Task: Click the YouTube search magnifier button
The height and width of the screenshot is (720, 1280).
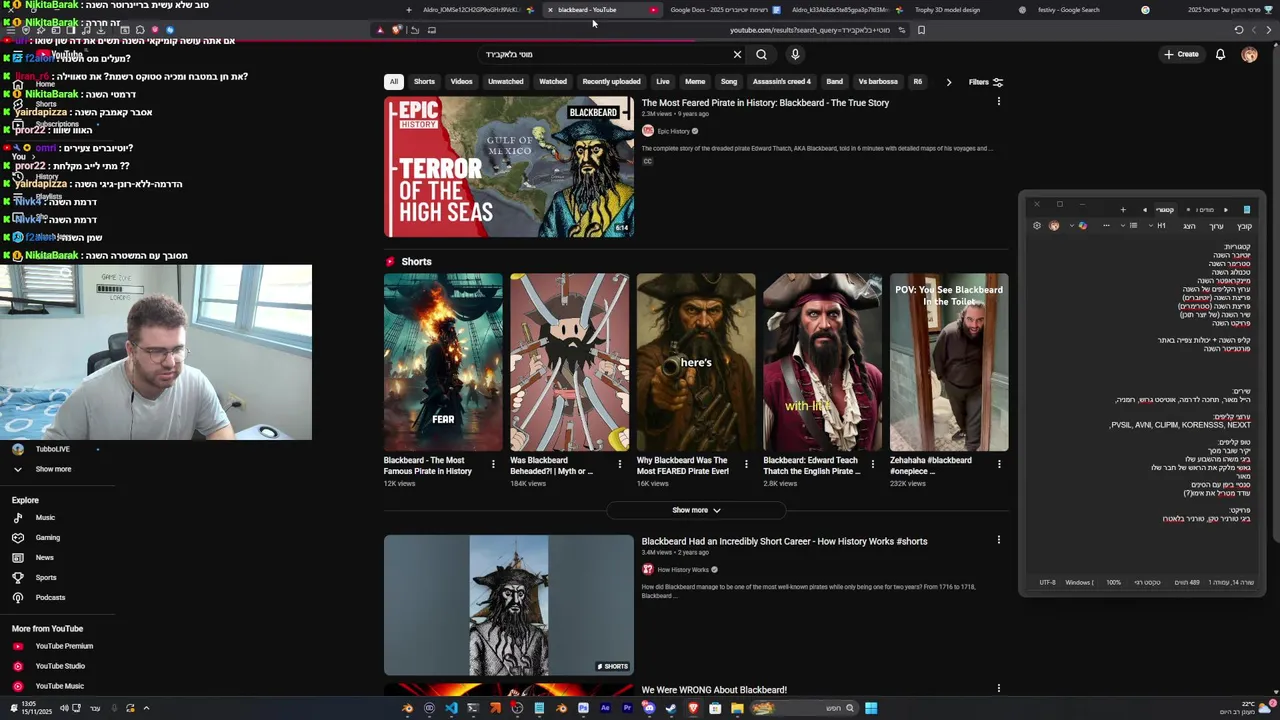Action: click(762, 55)
